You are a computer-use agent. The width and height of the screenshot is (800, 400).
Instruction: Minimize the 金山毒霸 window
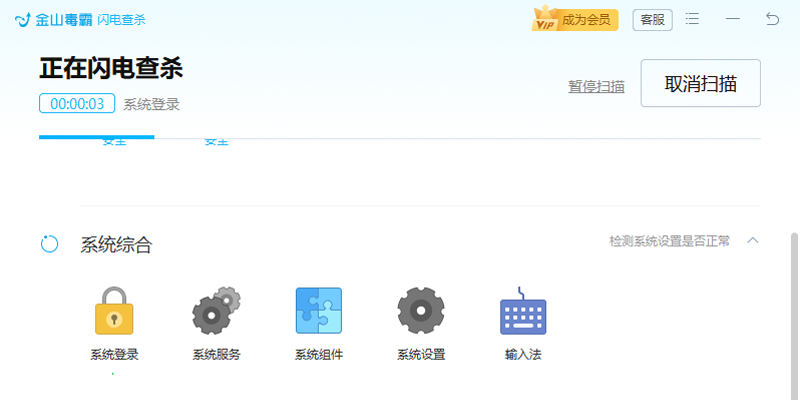(733, 19)
